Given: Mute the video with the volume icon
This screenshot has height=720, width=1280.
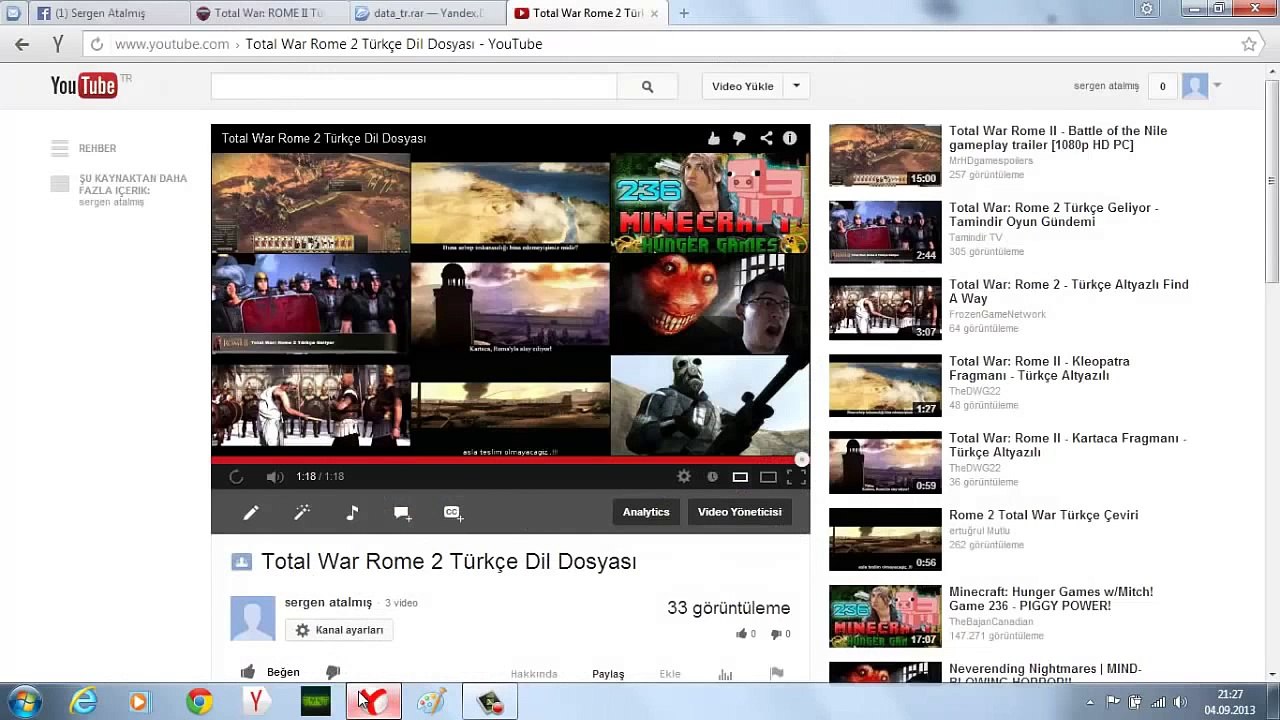Looking at the screenshot, I should click(x=275, y=477).
